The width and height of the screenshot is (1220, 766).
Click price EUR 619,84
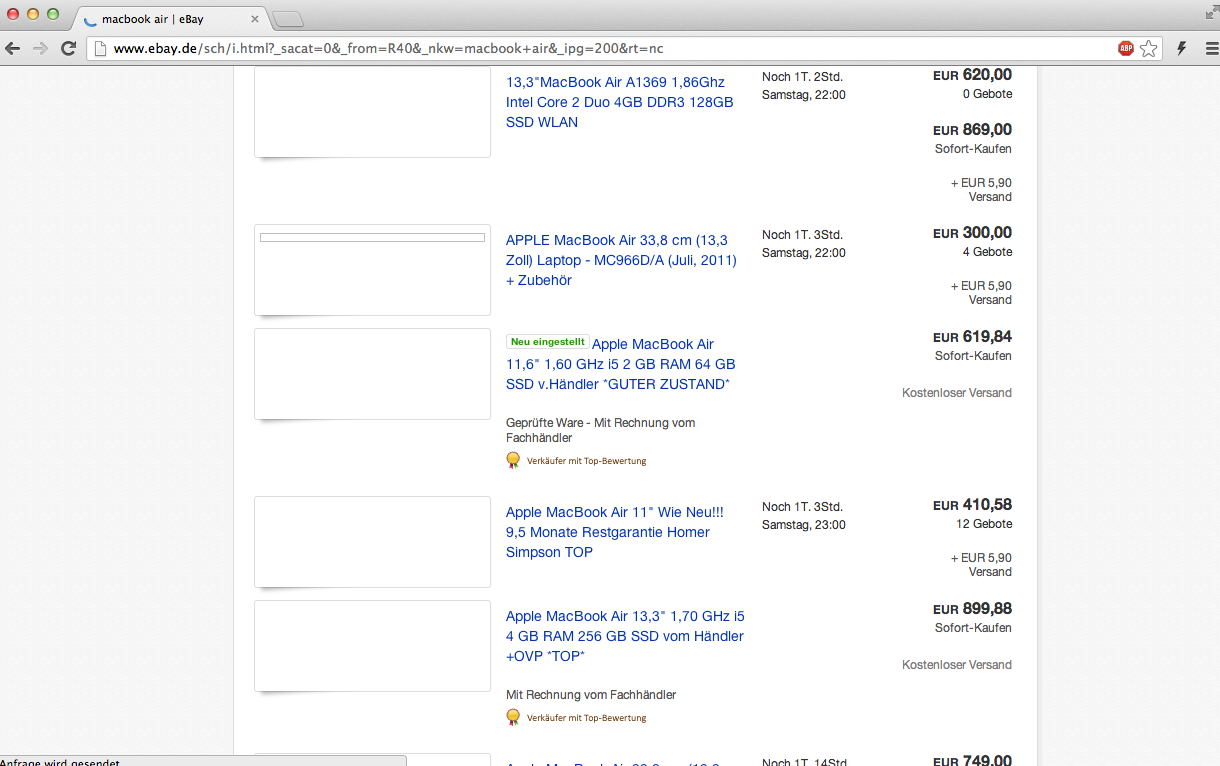972,337
